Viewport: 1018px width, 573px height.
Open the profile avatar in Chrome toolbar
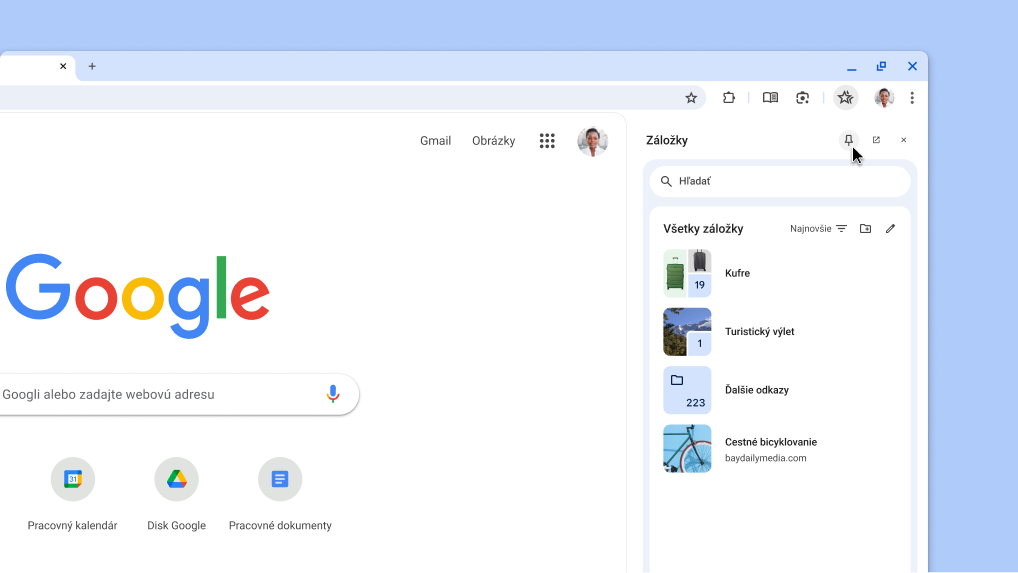coord(884,98)
